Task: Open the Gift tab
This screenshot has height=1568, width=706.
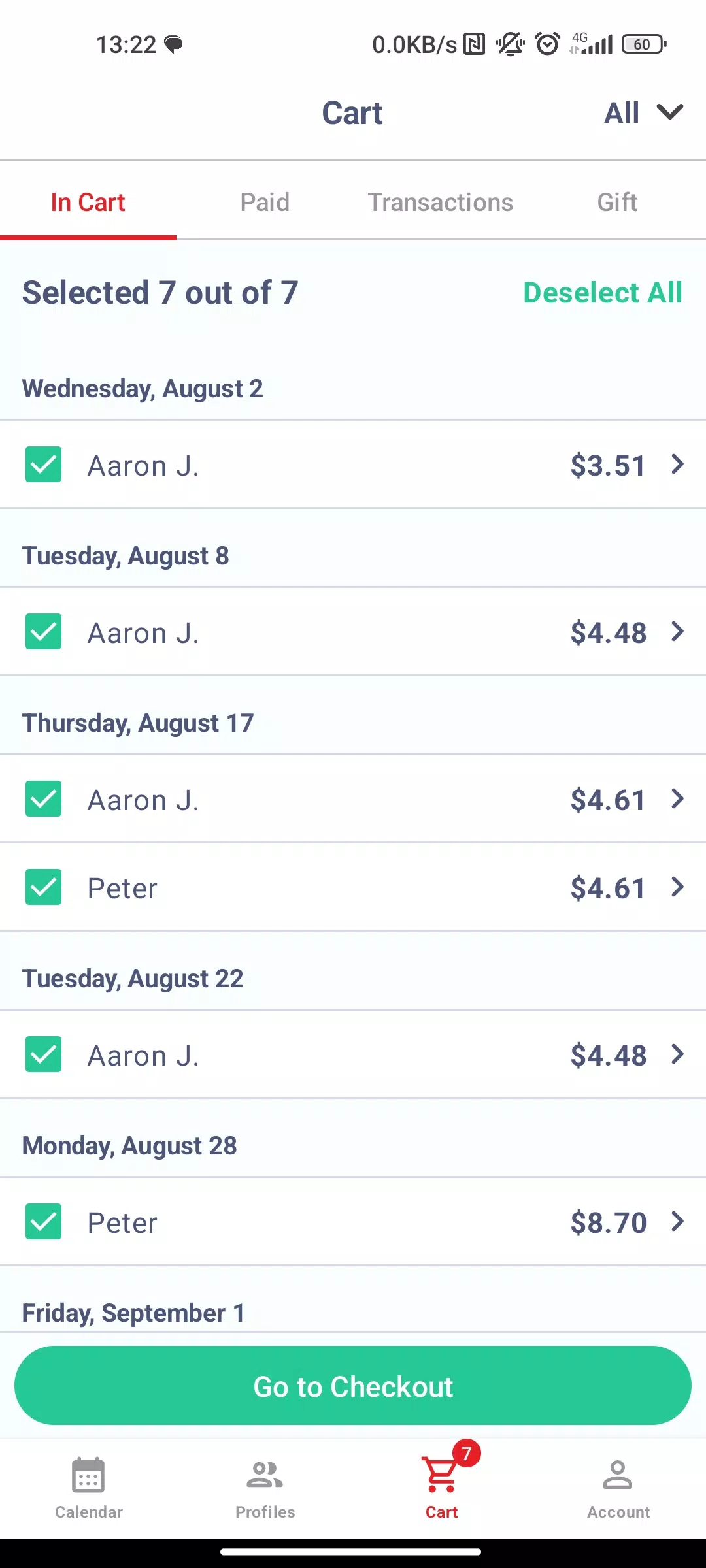Action: click(617, 203)
